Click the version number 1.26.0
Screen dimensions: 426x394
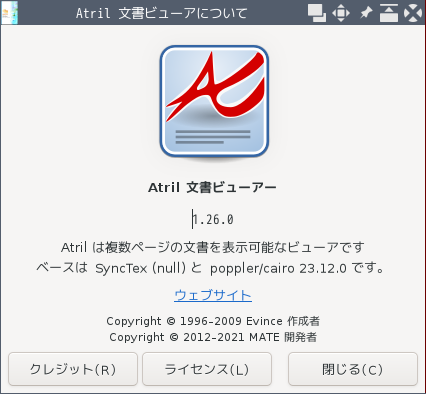tap(213, 220)
